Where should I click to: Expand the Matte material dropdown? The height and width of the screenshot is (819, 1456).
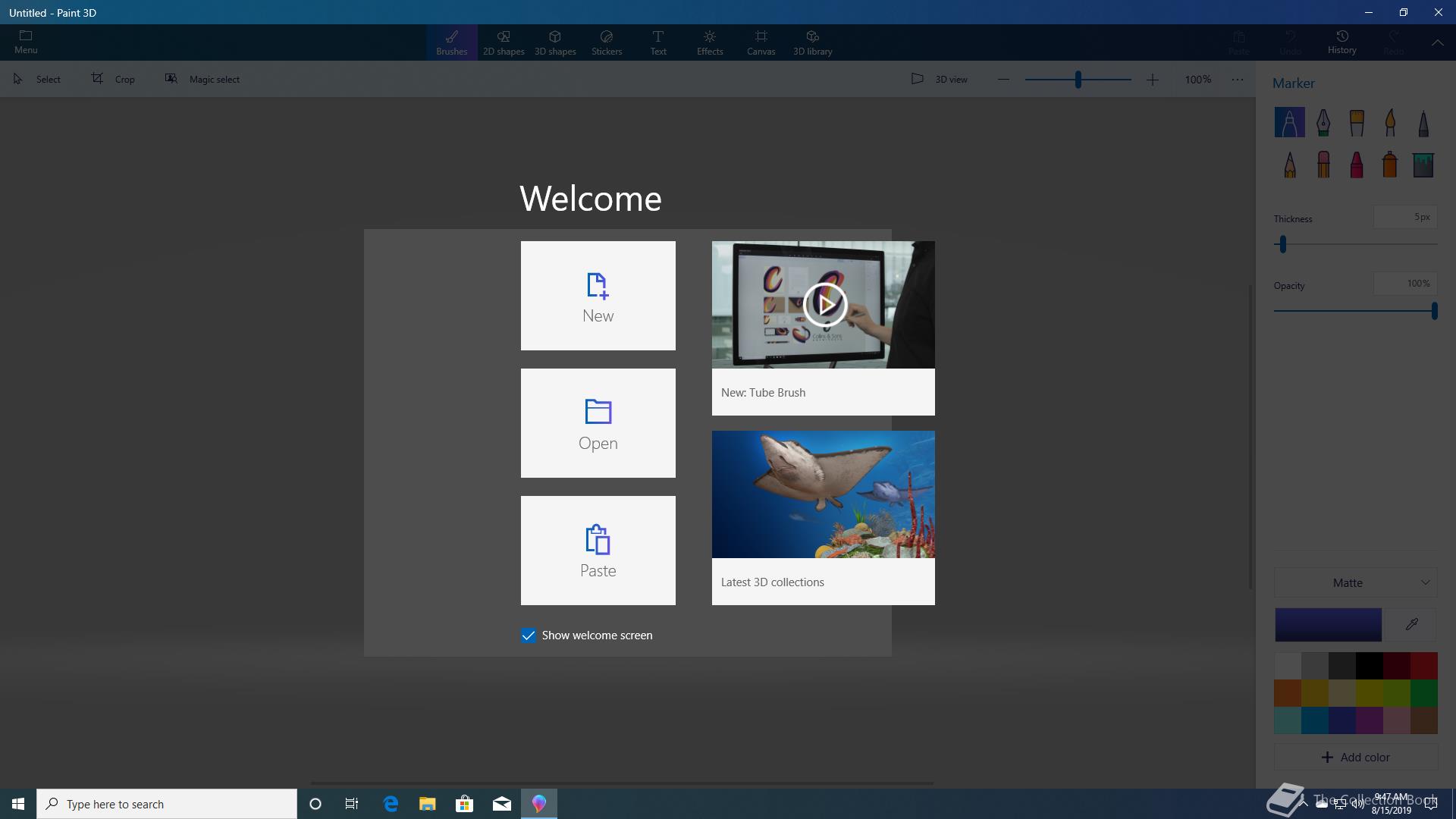pyautogui.click(x=1355, y=582)
